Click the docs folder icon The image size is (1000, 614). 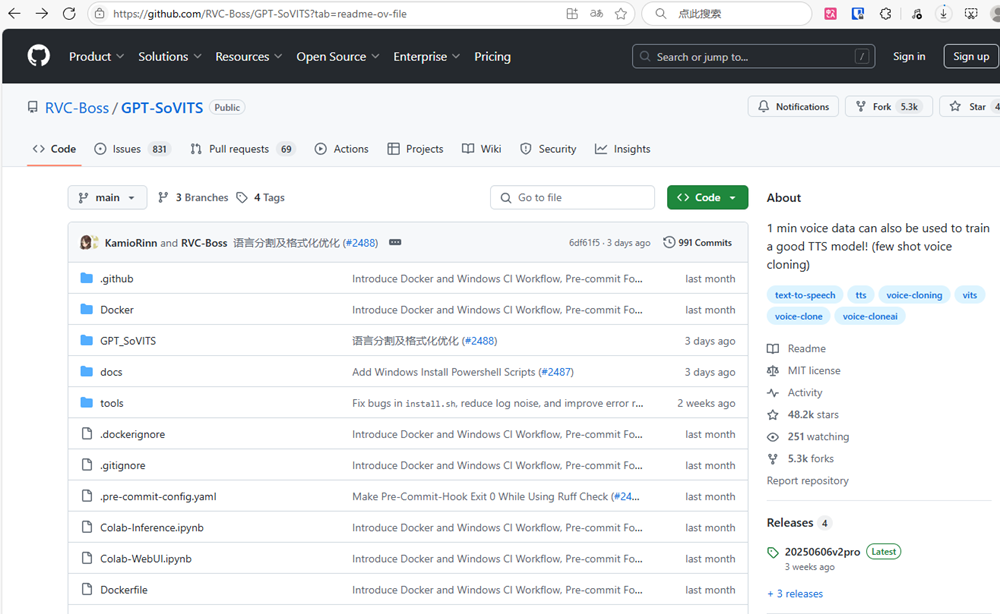pyautogui.click(x=87, y=372)
